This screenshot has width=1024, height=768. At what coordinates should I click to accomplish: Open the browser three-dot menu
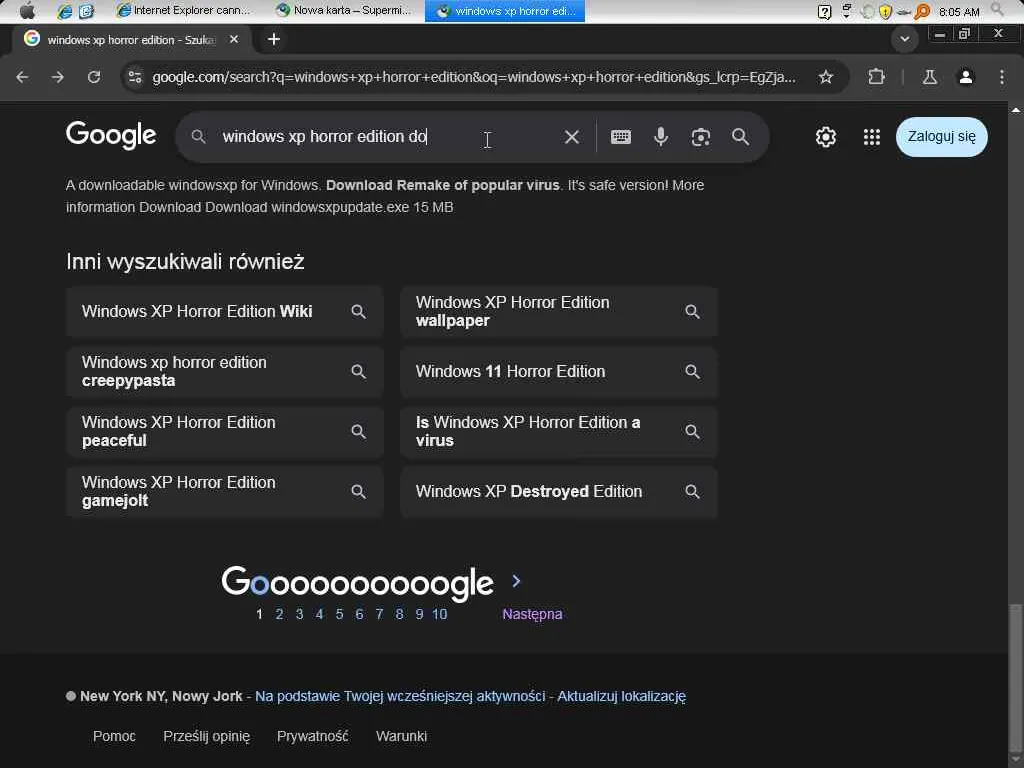1002,77
